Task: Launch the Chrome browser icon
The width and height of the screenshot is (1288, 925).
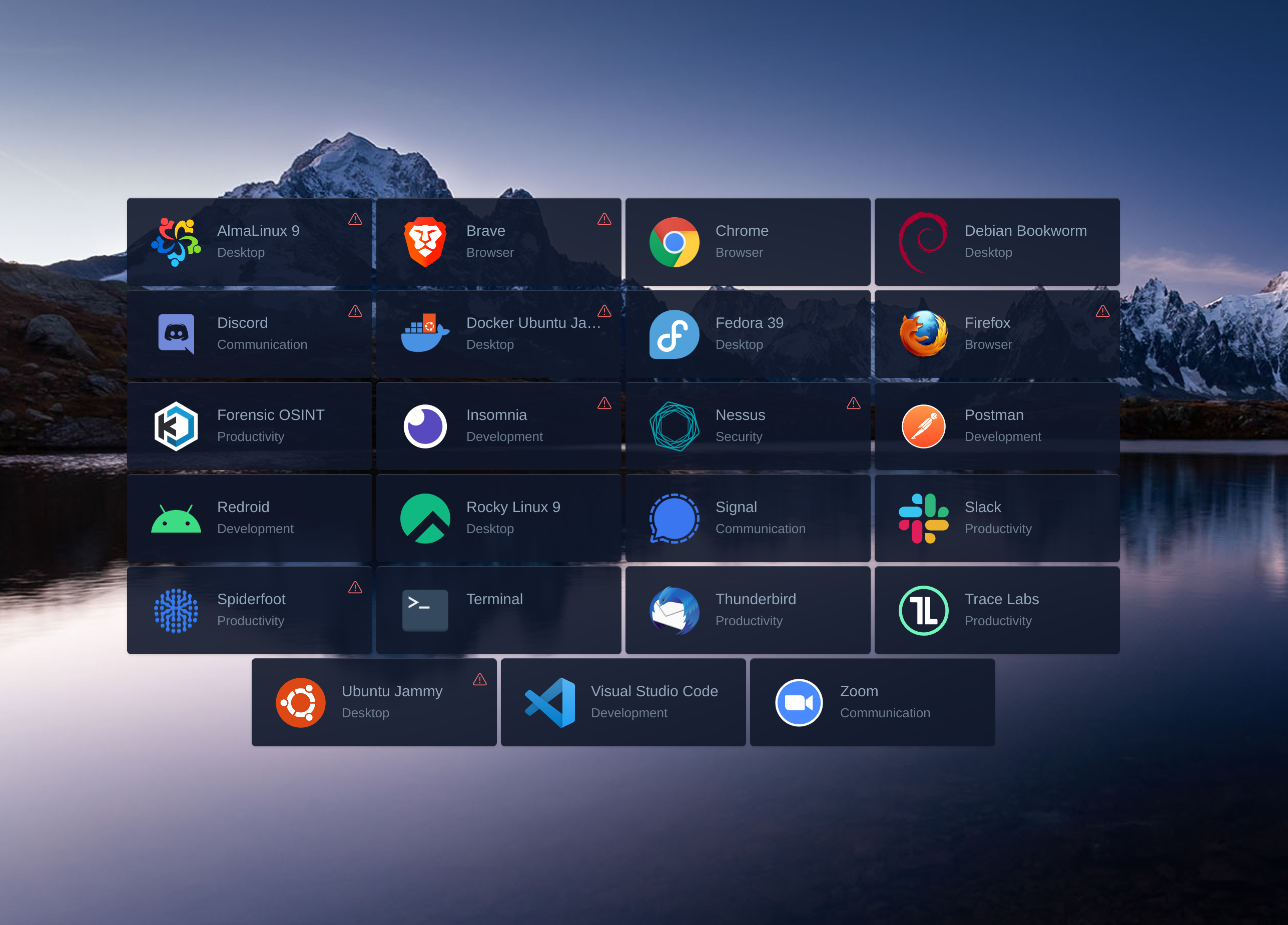Action: 674,242
